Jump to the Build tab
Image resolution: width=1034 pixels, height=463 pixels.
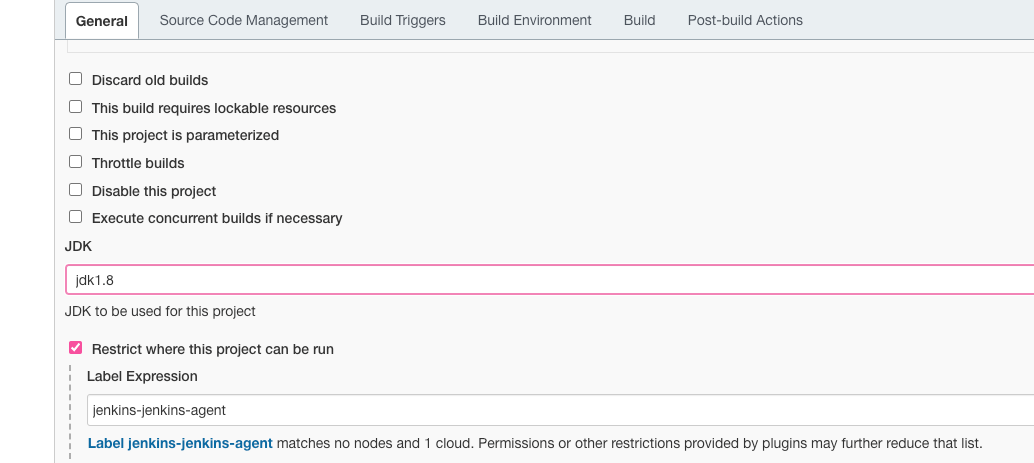pos(639,20)
